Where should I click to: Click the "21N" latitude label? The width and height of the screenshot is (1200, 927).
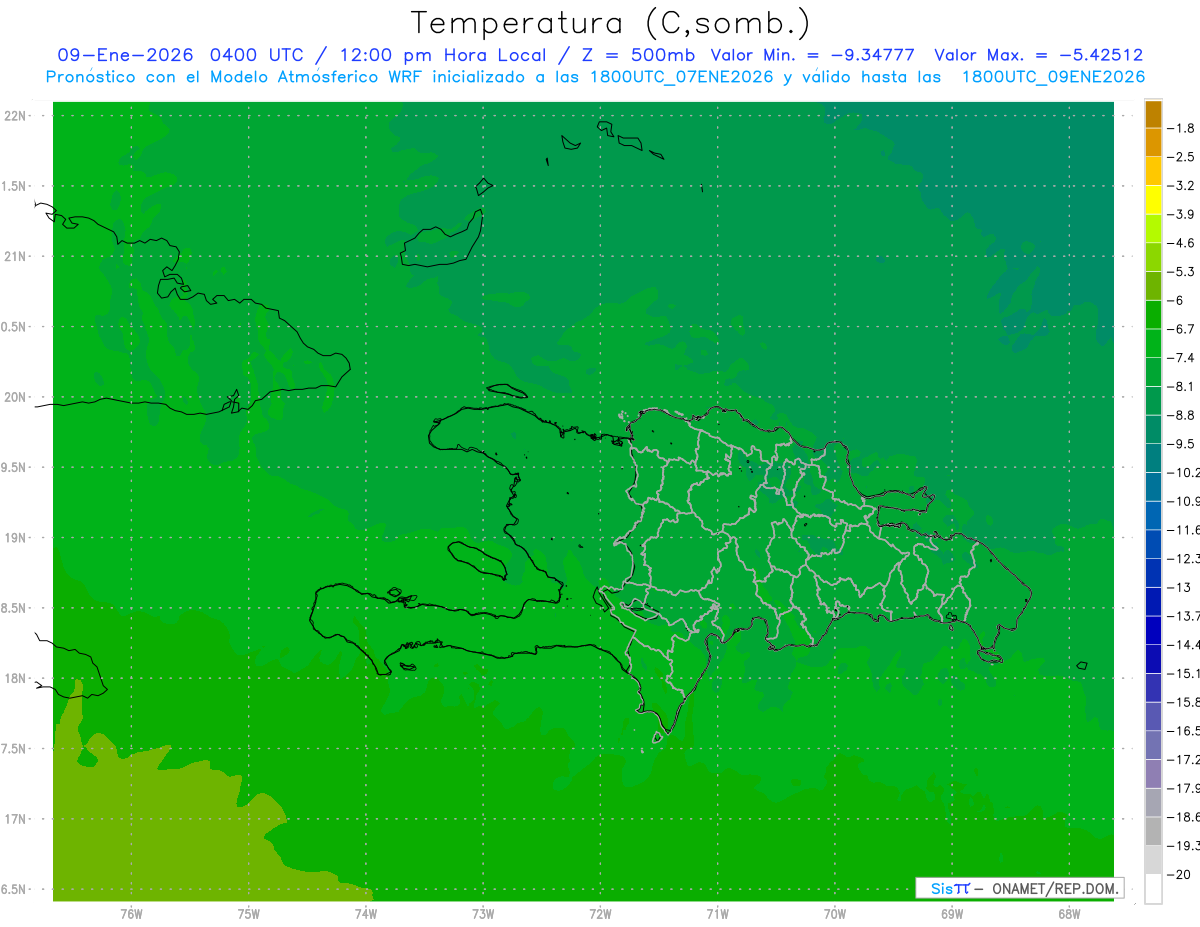click(16, 257)
